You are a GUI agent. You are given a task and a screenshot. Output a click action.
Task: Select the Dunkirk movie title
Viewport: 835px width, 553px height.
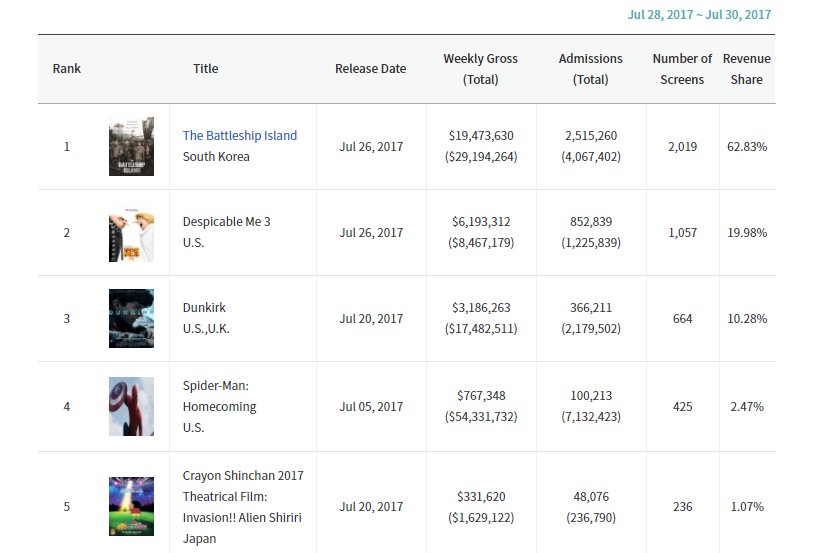pyautogui.click(x=204, y=308)
